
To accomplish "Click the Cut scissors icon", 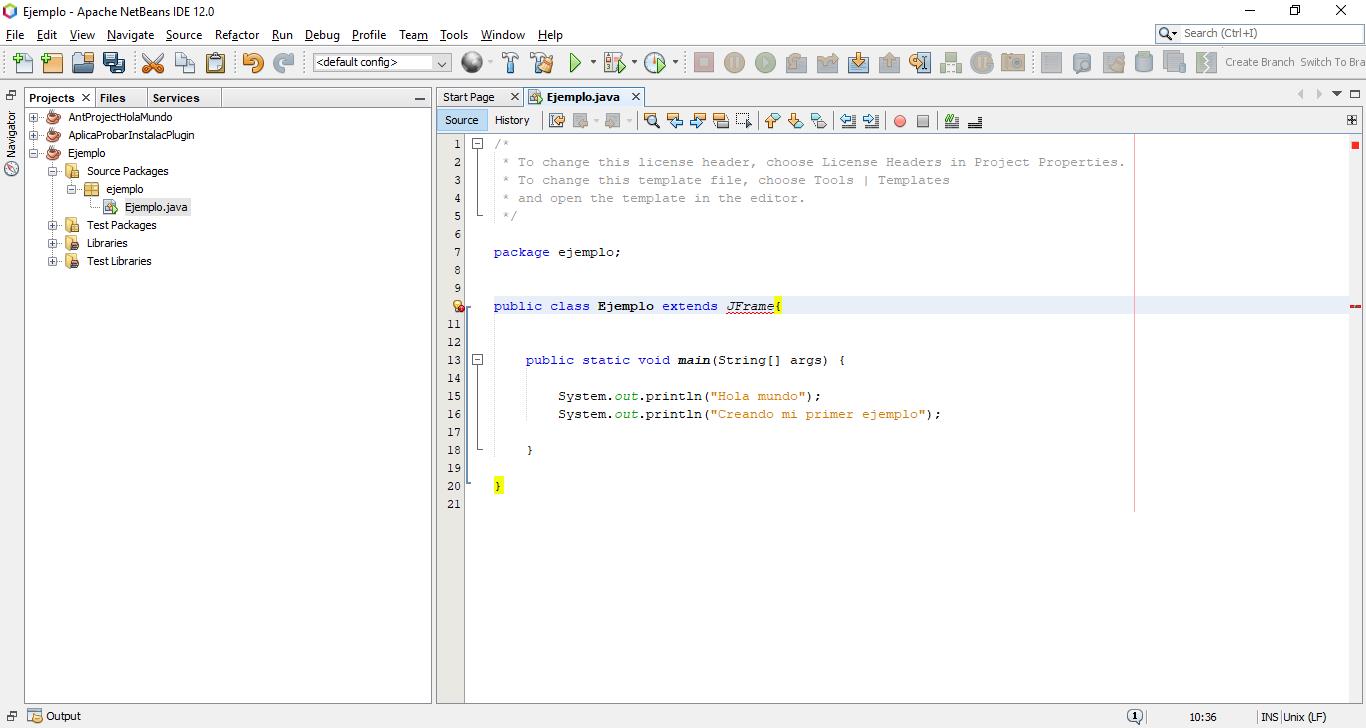I will 152,63.
